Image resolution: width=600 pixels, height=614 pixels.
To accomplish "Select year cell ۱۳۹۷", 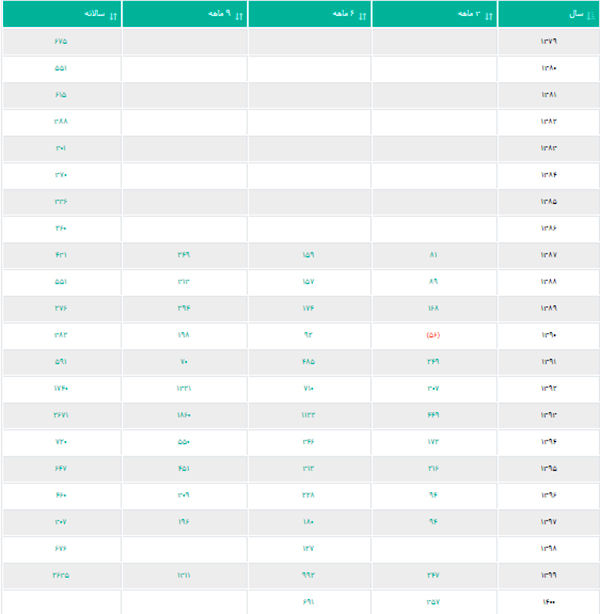I will pyautogui.click(x=549, y=522).
